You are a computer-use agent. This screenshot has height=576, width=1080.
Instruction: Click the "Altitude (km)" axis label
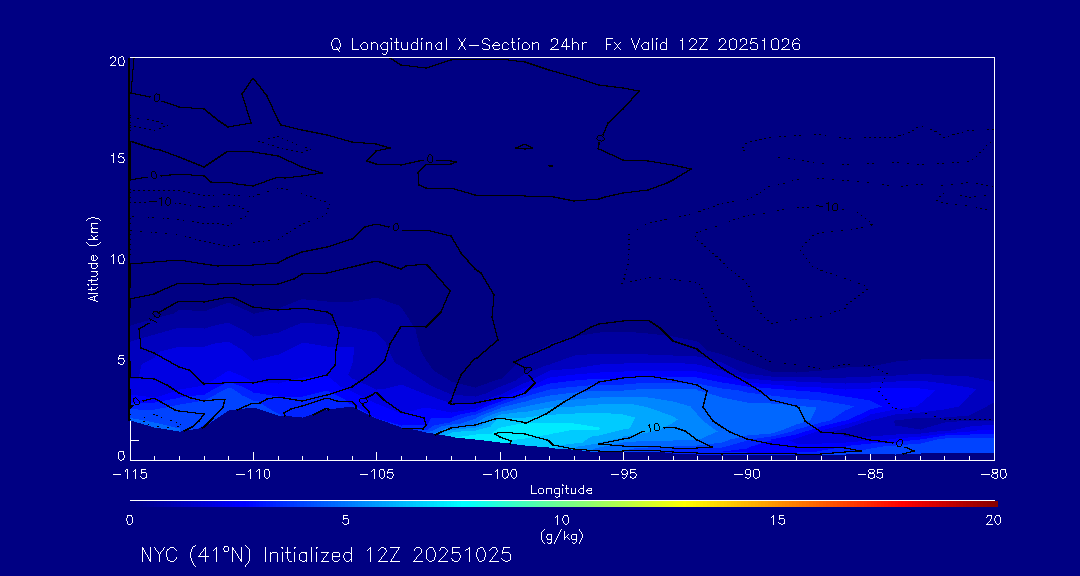point(93,258)
